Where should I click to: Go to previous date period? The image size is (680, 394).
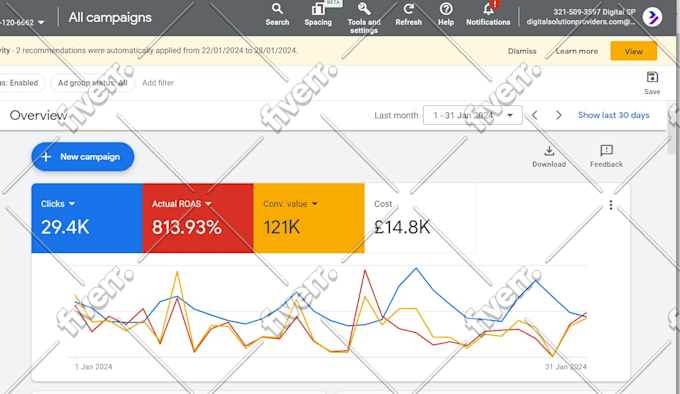point(535,115)
